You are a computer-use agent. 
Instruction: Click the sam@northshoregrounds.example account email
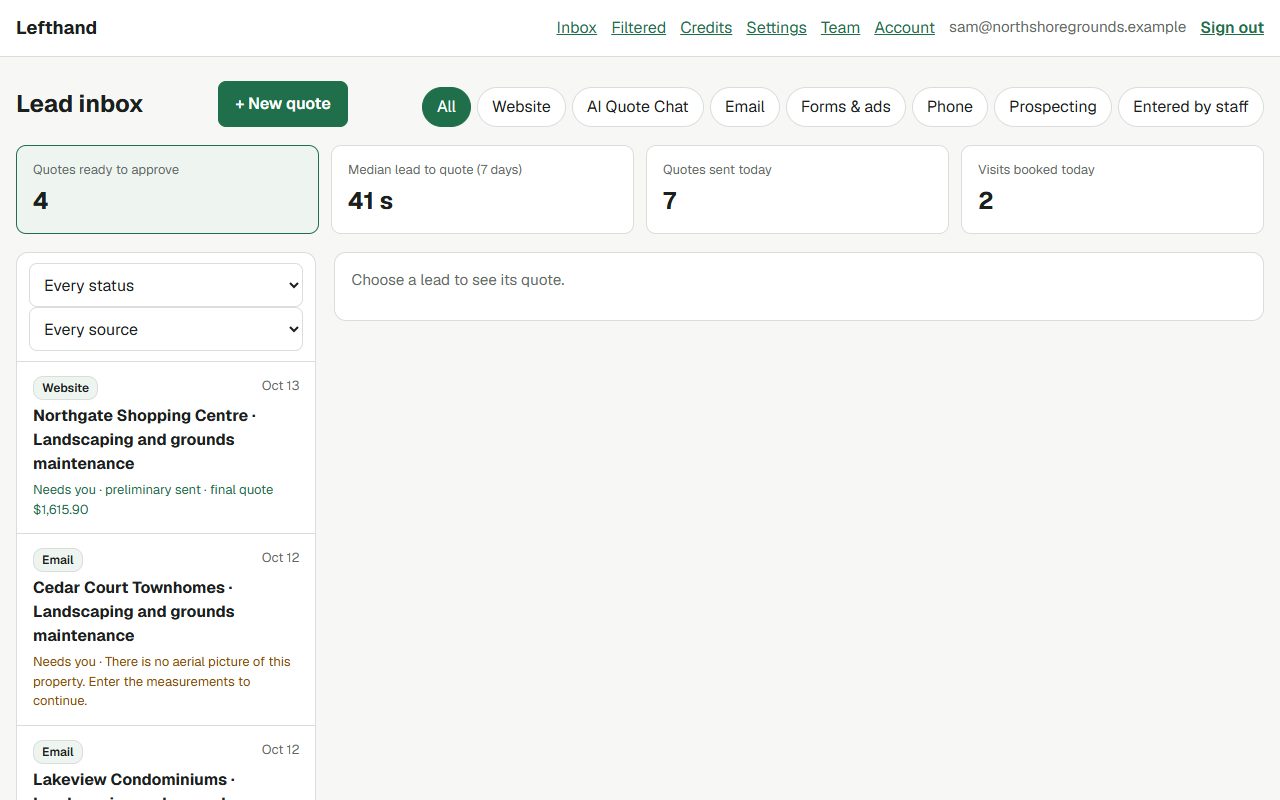coord(1068,28)
